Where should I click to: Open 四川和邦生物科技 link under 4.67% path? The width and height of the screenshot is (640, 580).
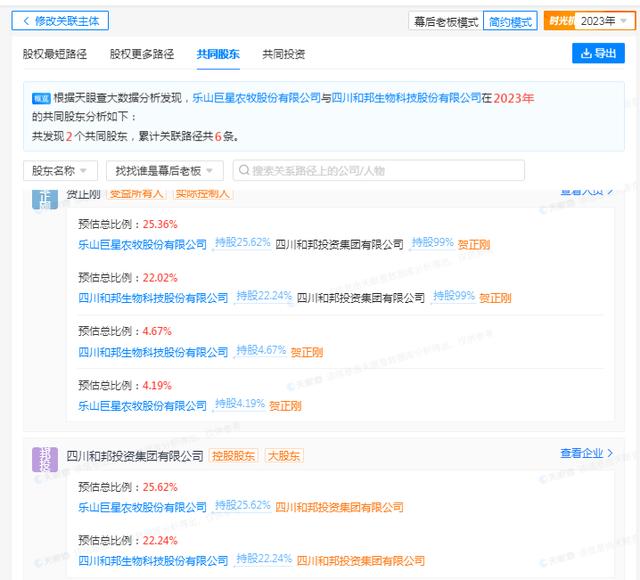point(153,352)
